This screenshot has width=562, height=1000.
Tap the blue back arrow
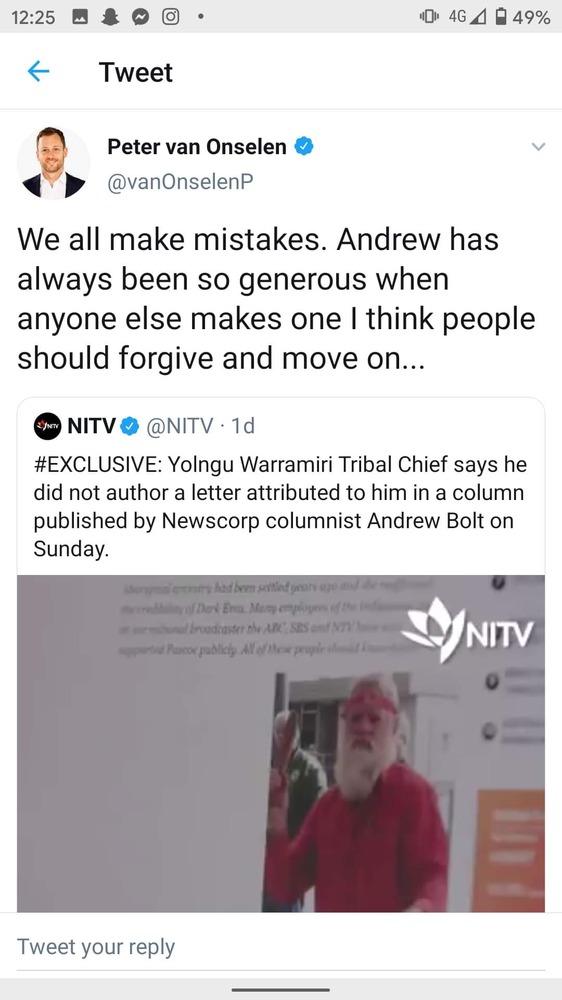(x=39, y=71)
